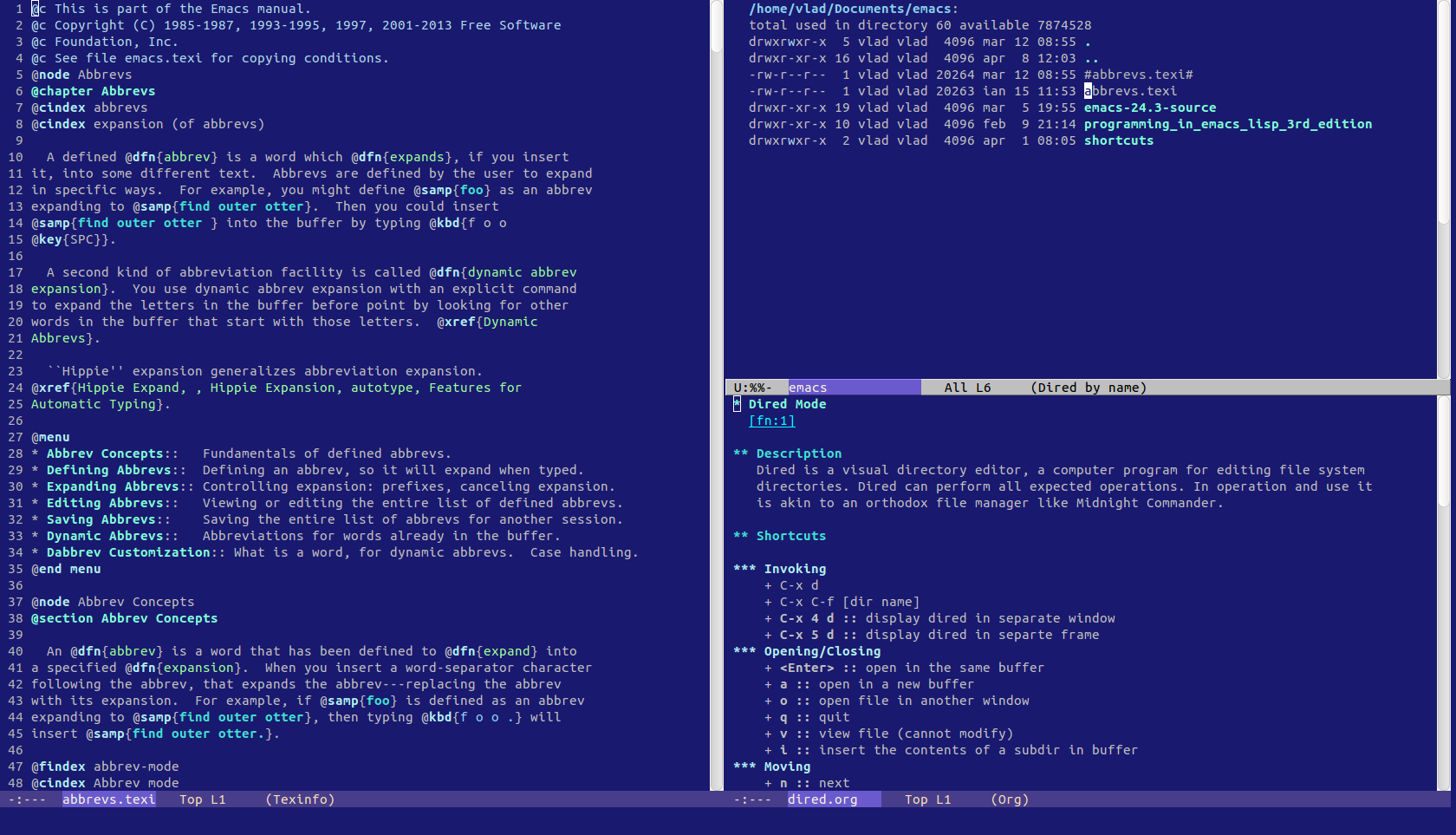
Task: Click the All L6 position in dired mode line
Action: [967, 388]
